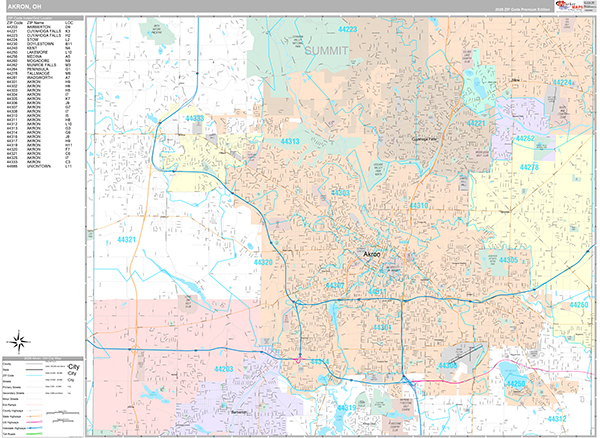Viewport: 600px width, 438px height.
Task: Select the DOYLESTOWN row in the ZIP index
Action: (39, 44)
